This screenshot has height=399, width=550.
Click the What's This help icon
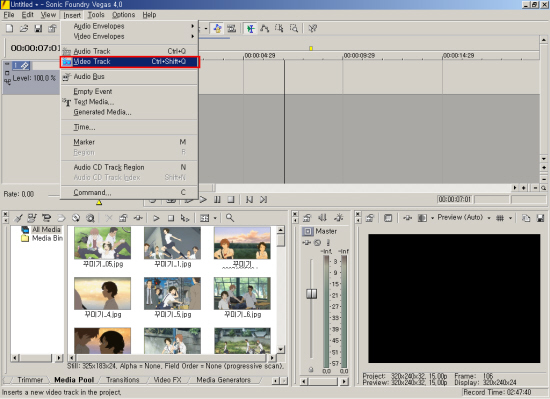313,28
